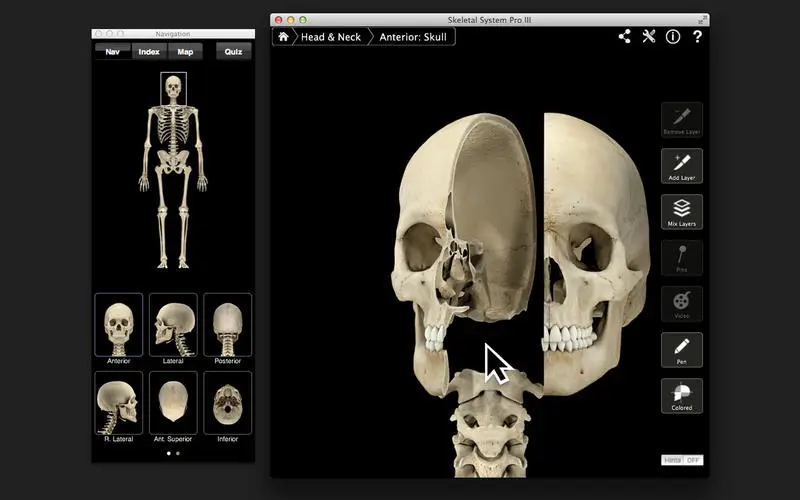This screenshot has width=800, height=500.
Task: Go to the Home icon in breadcrumb
Action: tap(283, 37)
